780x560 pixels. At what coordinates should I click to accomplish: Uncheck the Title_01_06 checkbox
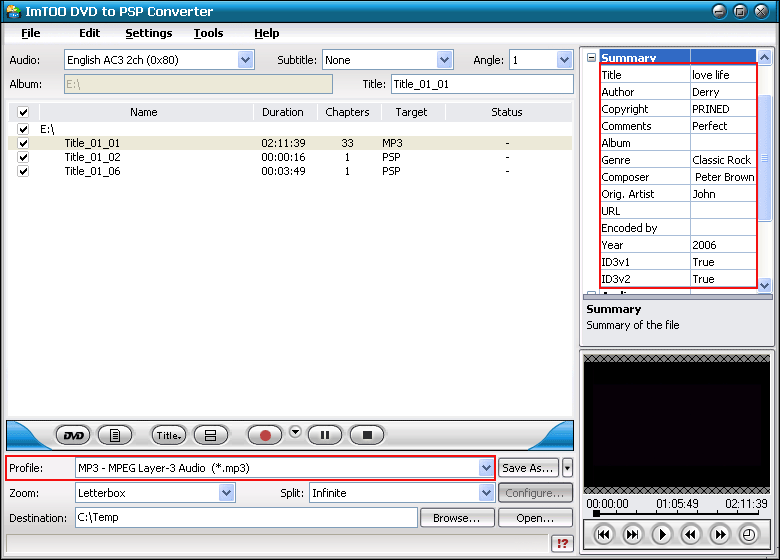tap(23, 171)
